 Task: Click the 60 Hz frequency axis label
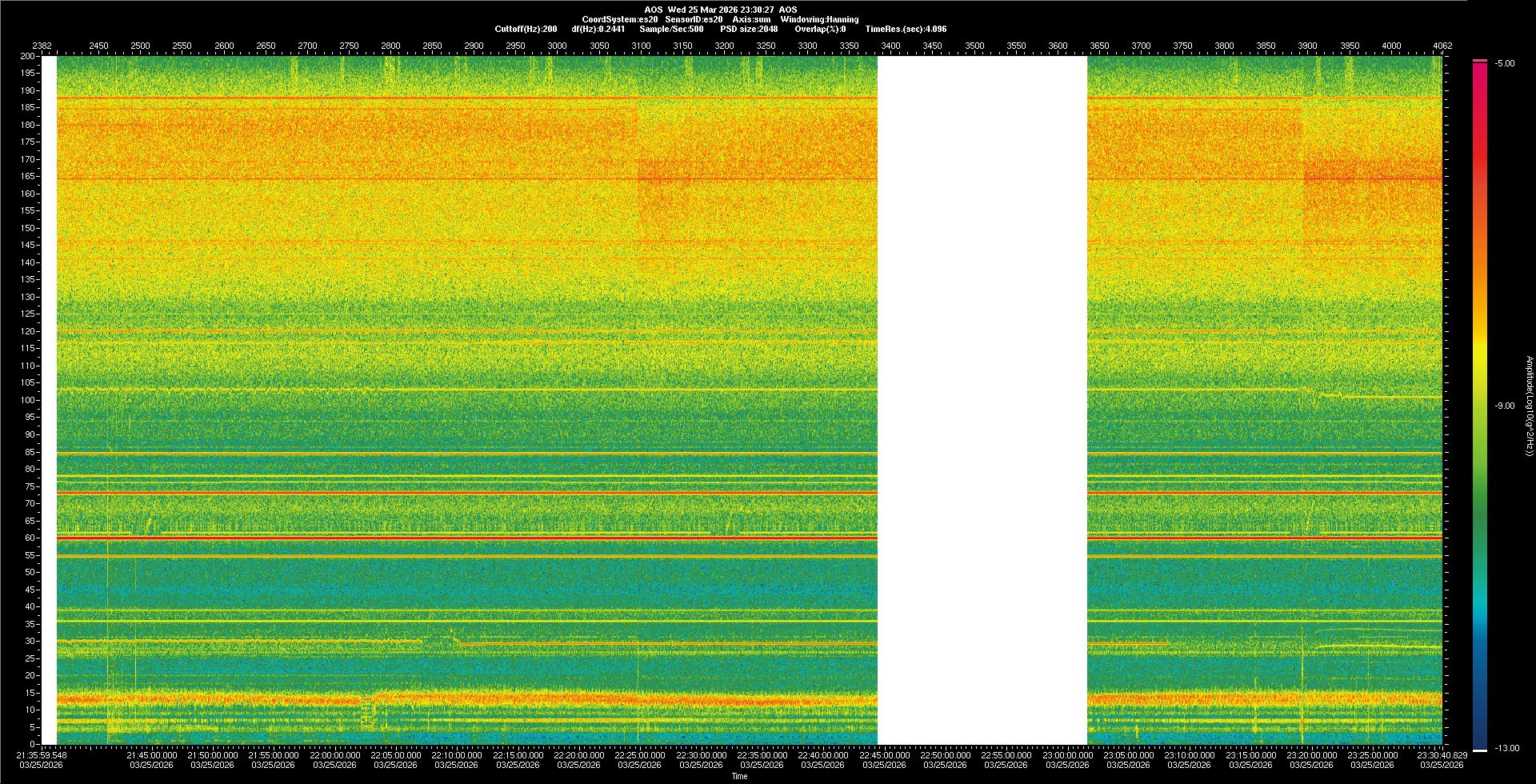tap(30, 538)
